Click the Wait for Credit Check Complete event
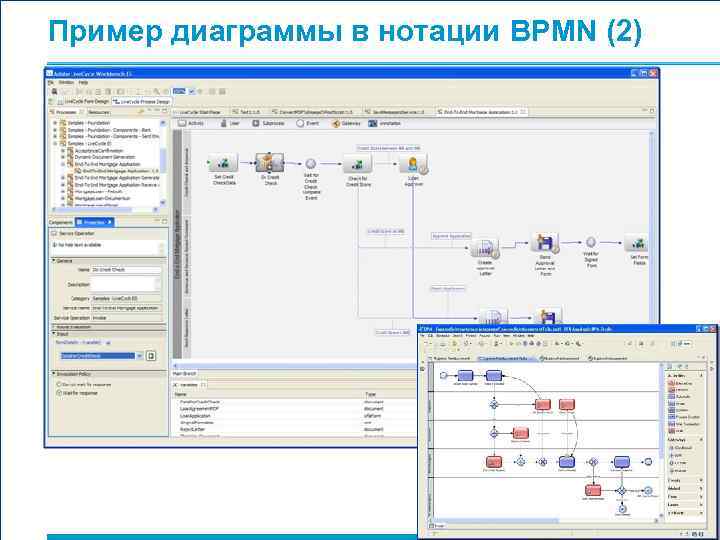This screenshot has height=540, width=720. tap(311, 163)
